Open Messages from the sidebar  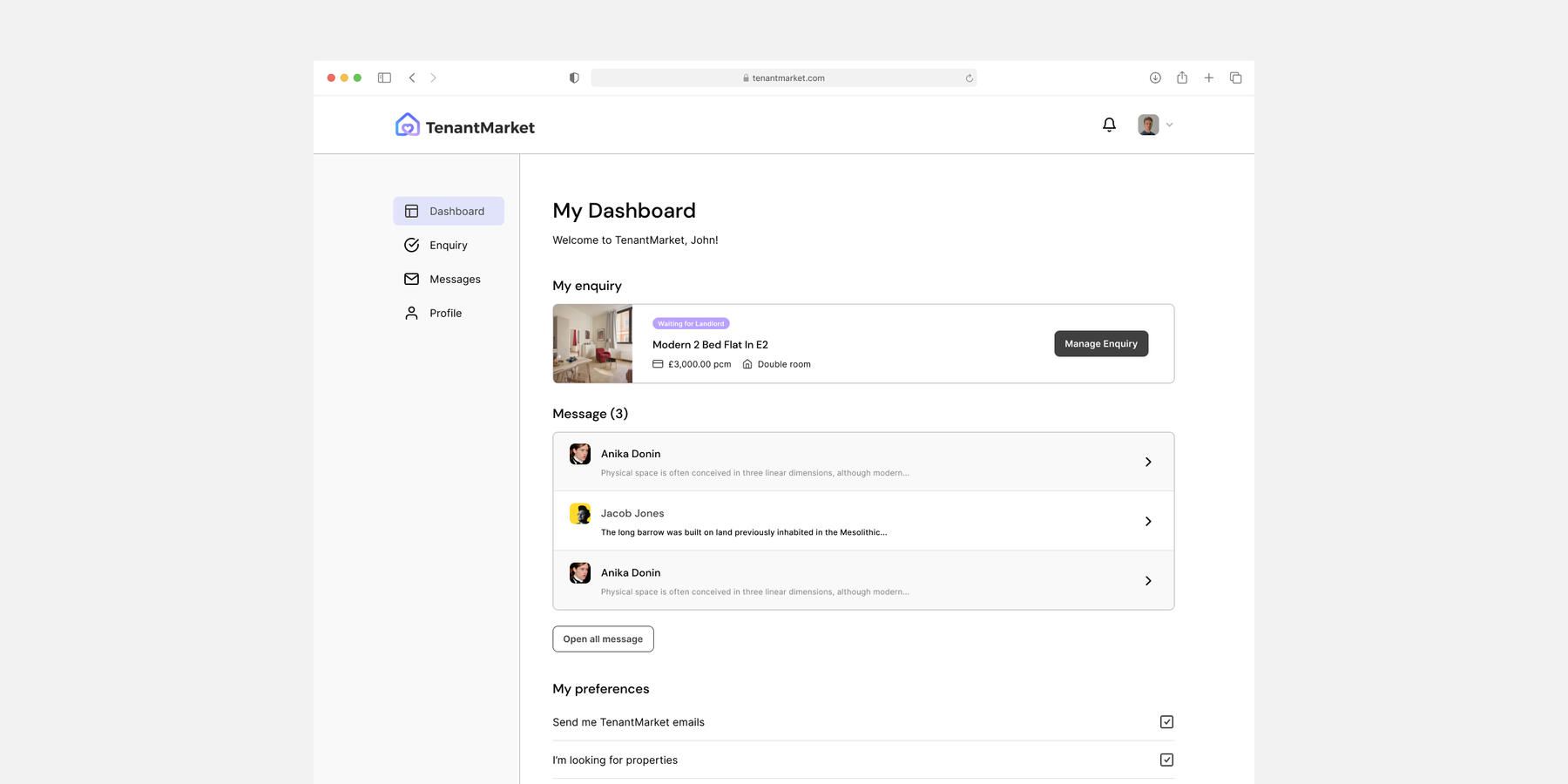coord(454,280)
